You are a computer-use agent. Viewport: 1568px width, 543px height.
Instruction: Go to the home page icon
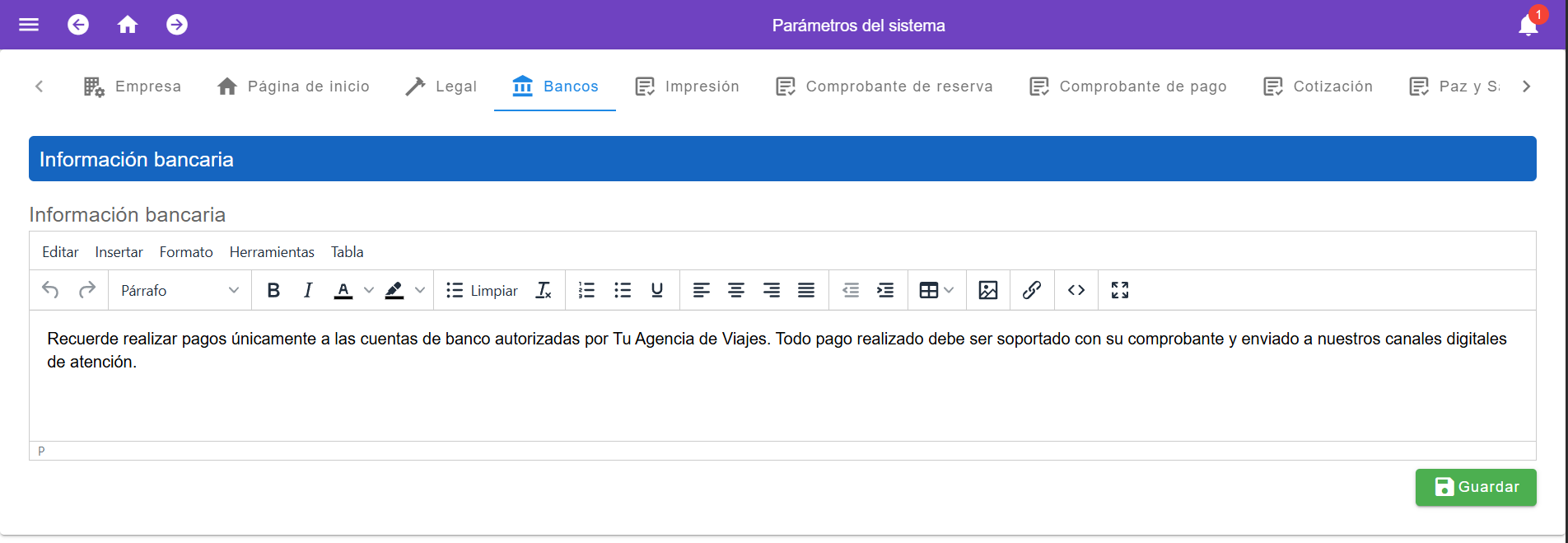(128, 25)
